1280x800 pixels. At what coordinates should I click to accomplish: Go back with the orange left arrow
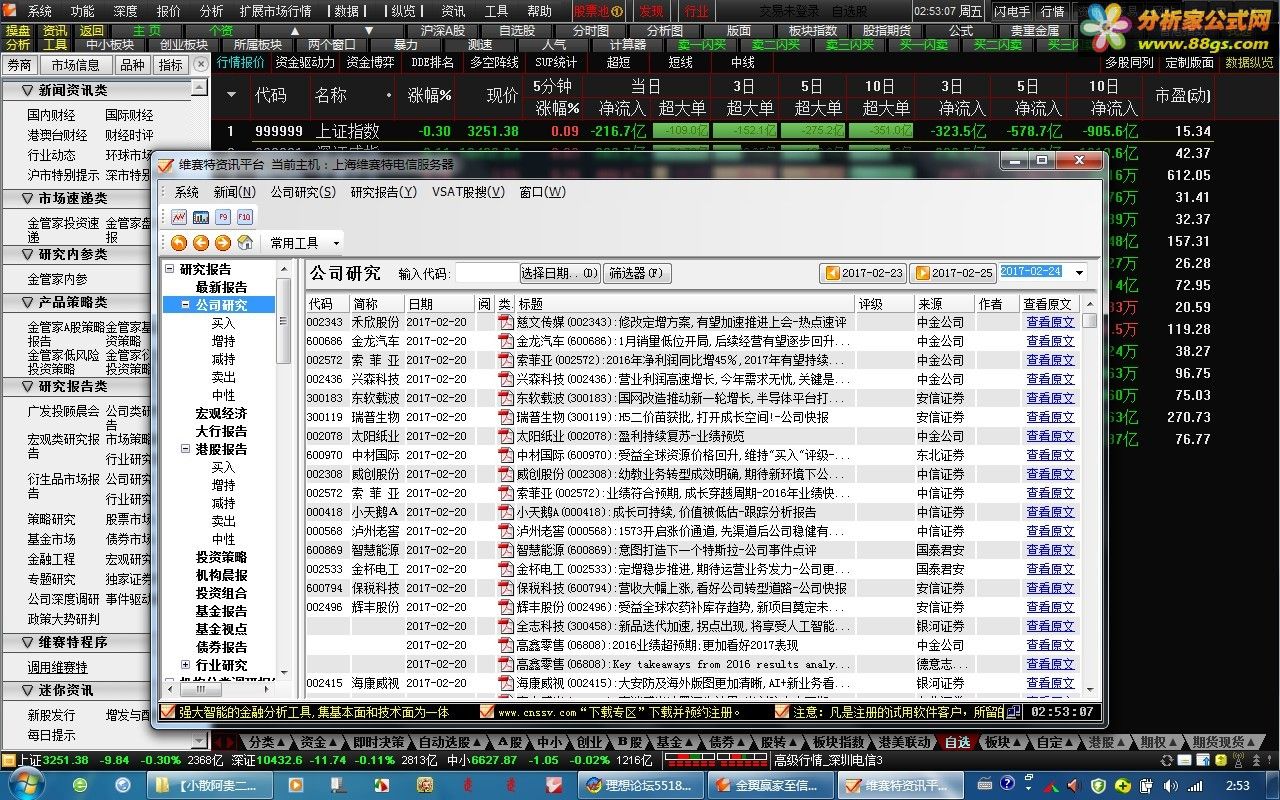tap(201, 243)
